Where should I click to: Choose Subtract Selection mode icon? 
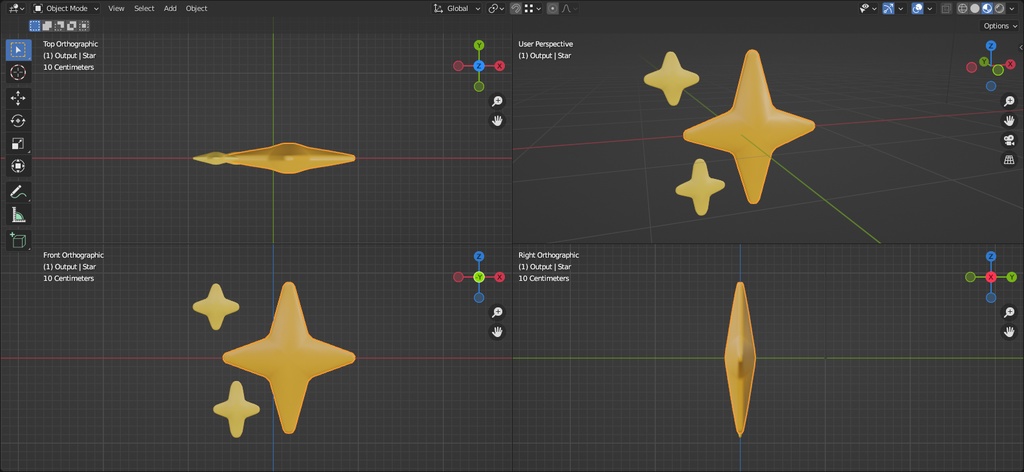[x=59, y=26]
